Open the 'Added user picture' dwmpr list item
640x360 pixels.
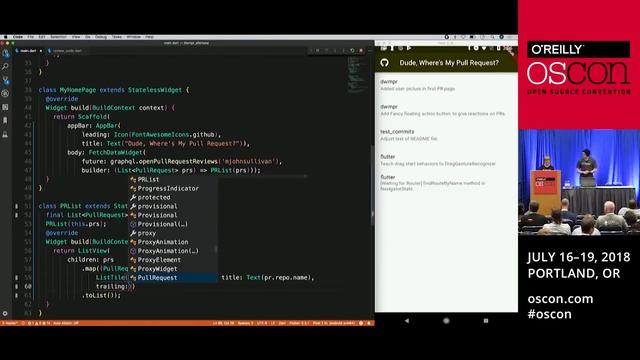(x=446, y=85)
